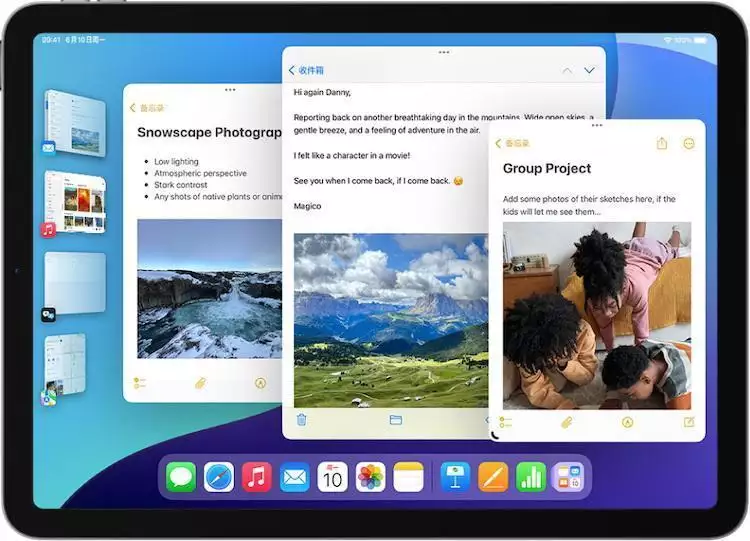This screenshot has height=541, width=750.
Task: Go back to inbox in Mail window
Action: tap(307, 71)
